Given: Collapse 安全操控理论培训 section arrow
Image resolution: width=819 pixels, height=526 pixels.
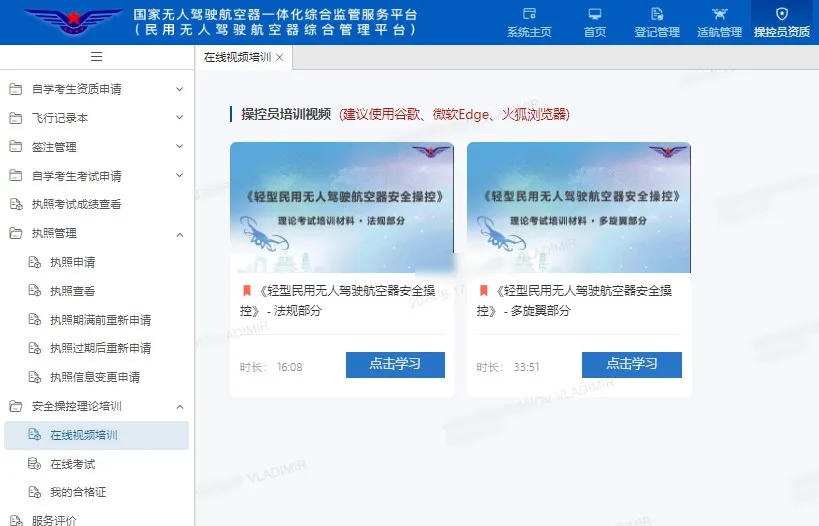Looking at the screenshot, I should click(x=180, y=406).
